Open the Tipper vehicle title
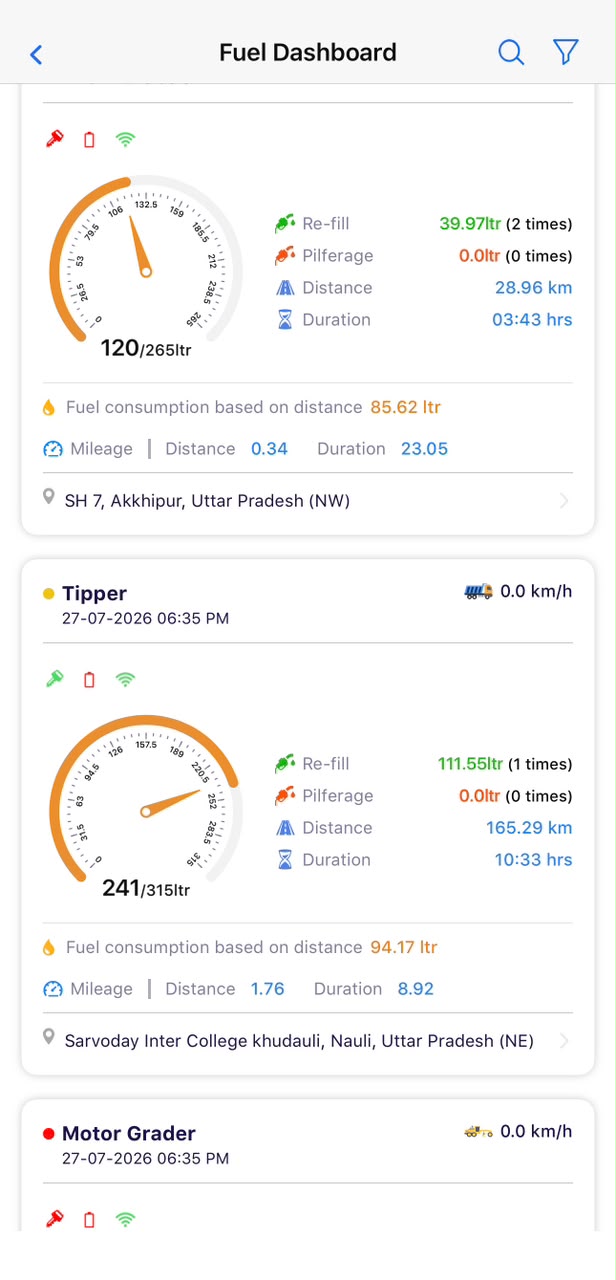The height and width of the screenshot is (1280, 616). point(94,593)
